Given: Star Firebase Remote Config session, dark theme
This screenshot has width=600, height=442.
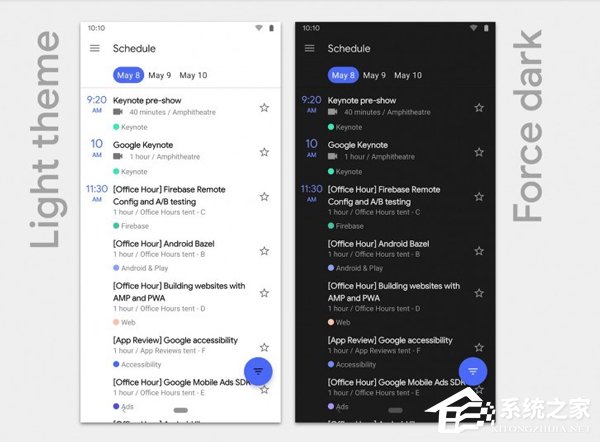Looking at the screenshot, I should pos(479,196).
